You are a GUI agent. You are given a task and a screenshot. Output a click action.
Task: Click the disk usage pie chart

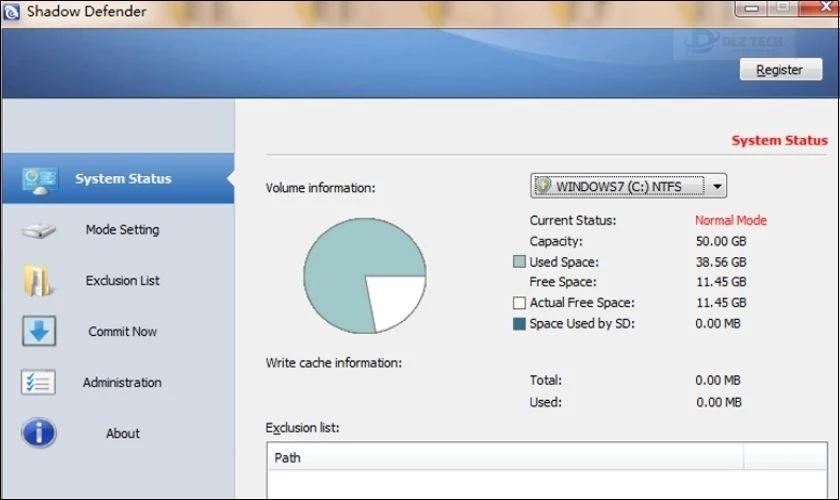365,275
